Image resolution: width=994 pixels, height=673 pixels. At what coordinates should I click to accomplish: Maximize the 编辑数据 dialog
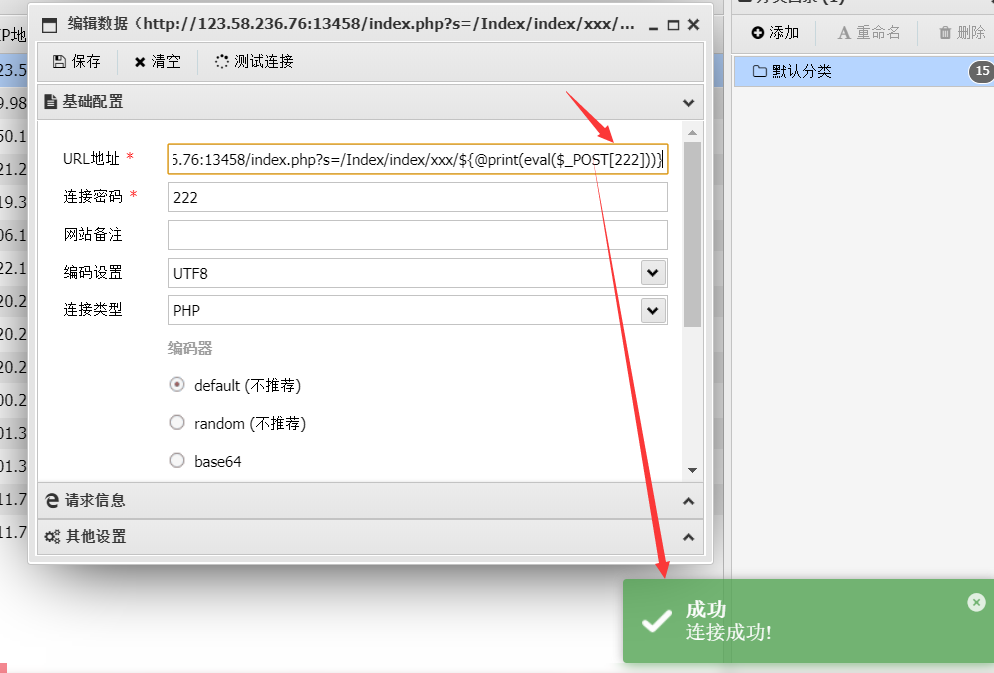[674, 25]
